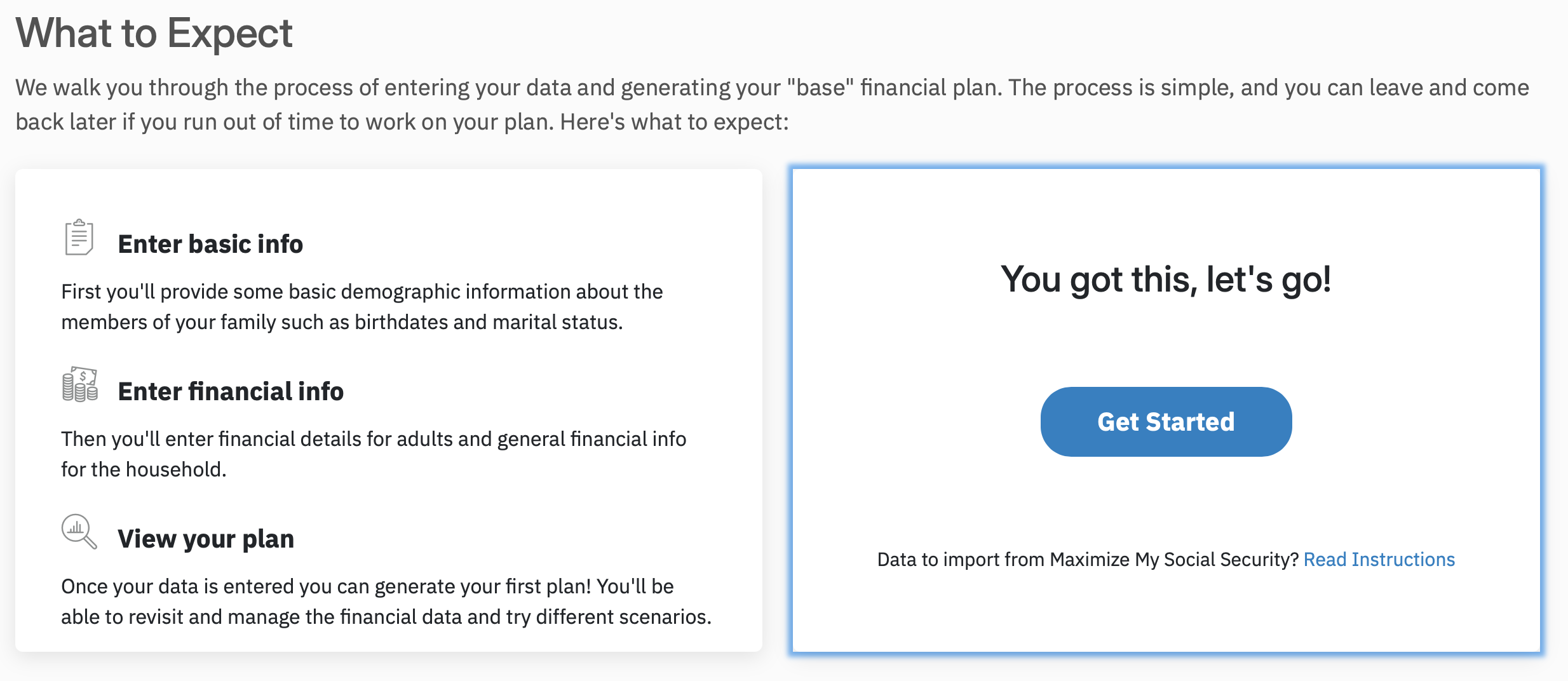Select the Enter financial info heading
1568x681 pixels.
tap(231, 391)
